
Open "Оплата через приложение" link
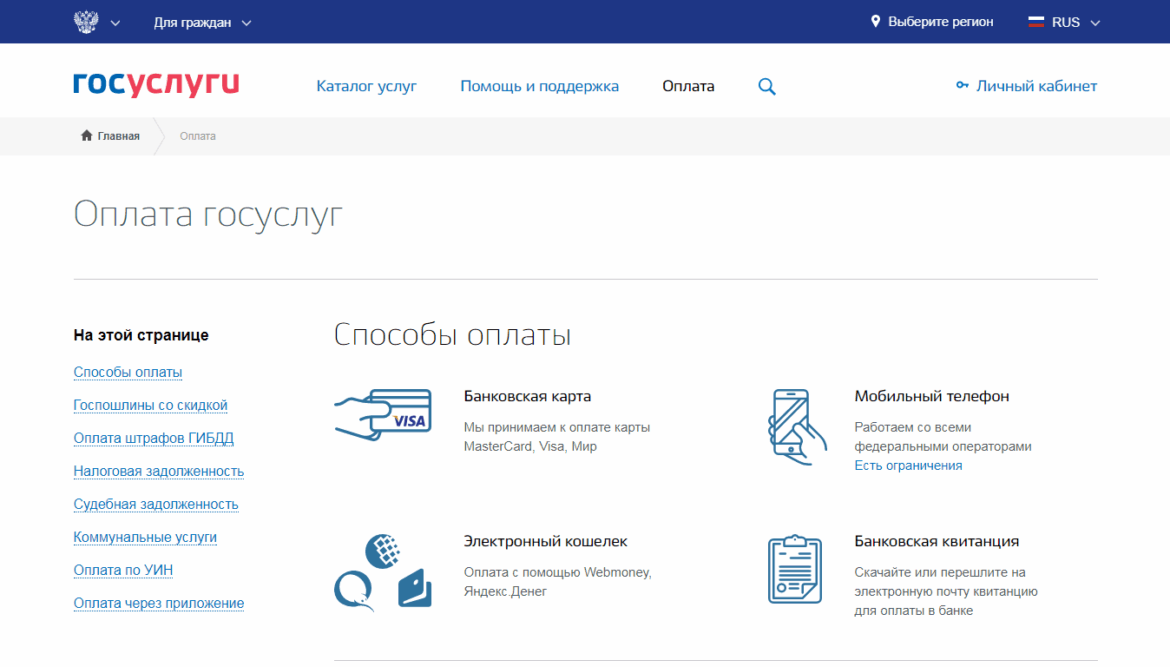pos(158,603)
